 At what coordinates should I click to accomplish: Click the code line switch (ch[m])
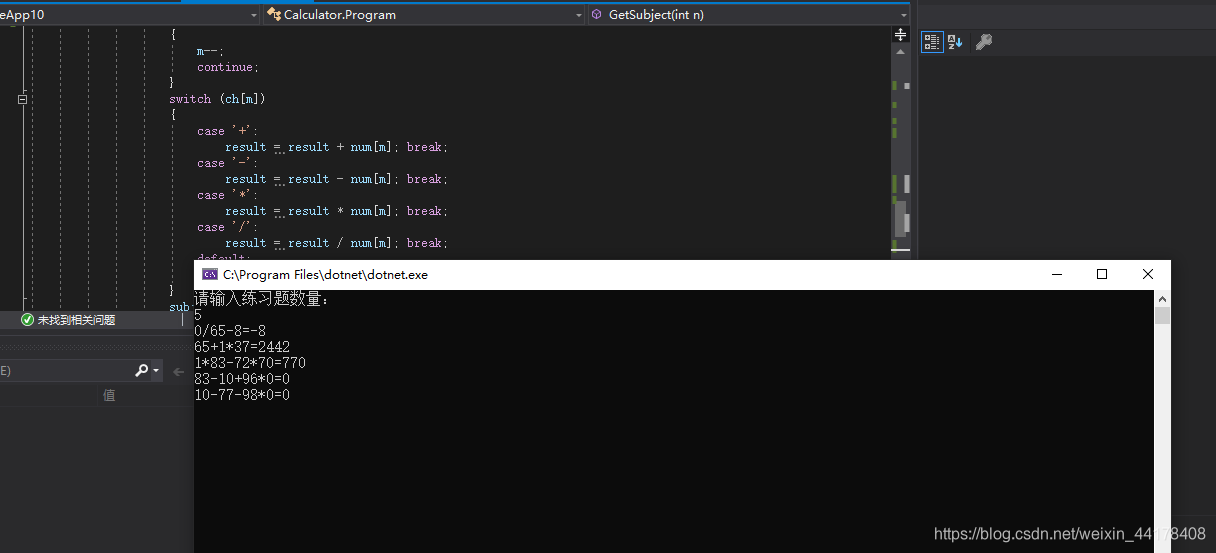click(x=217, y=99)
